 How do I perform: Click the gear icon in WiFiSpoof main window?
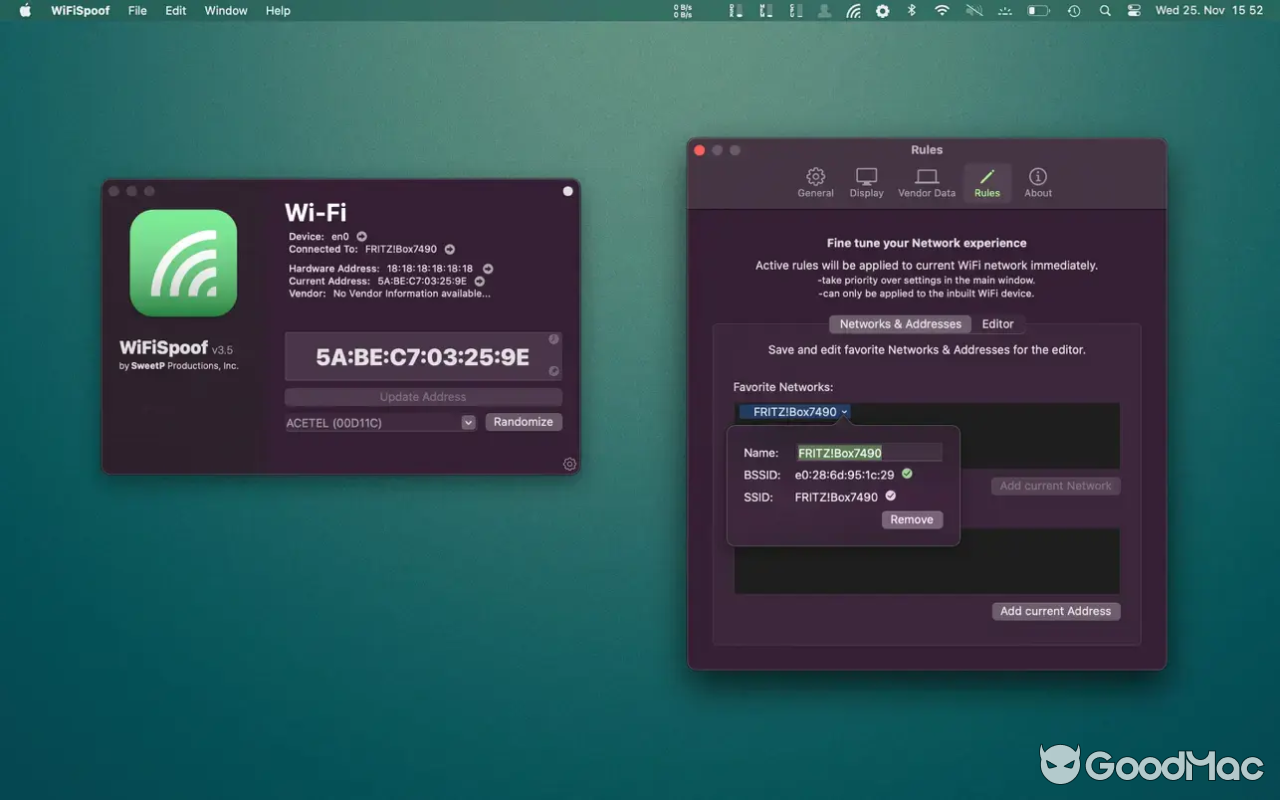(570, 464)
